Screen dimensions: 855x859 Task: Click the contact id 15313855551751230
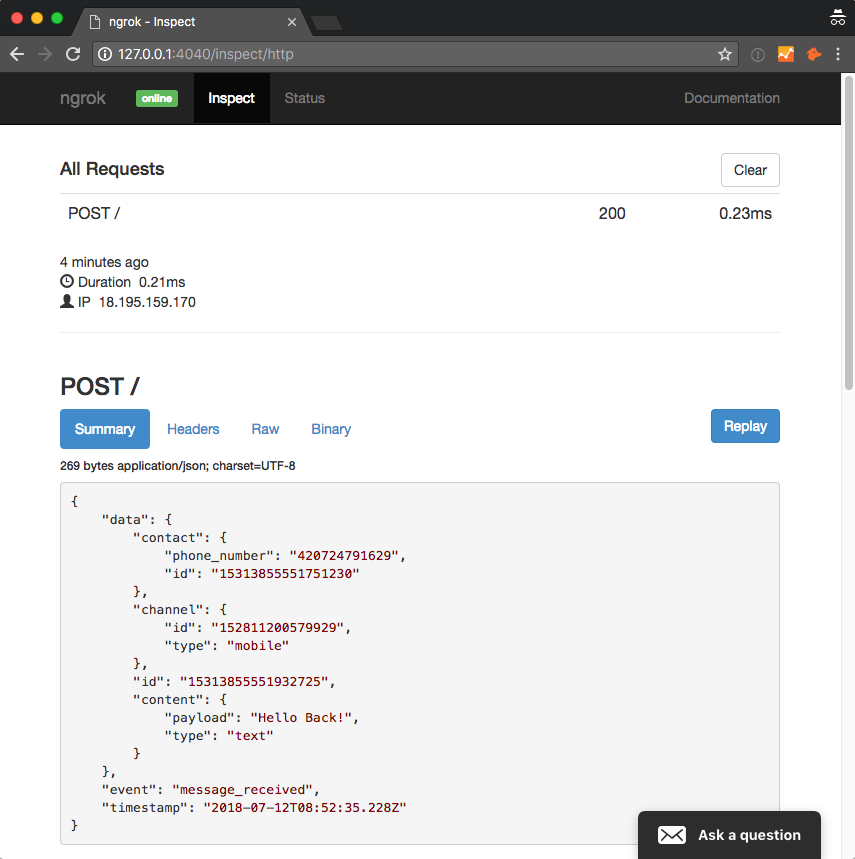tap(285, 574)
